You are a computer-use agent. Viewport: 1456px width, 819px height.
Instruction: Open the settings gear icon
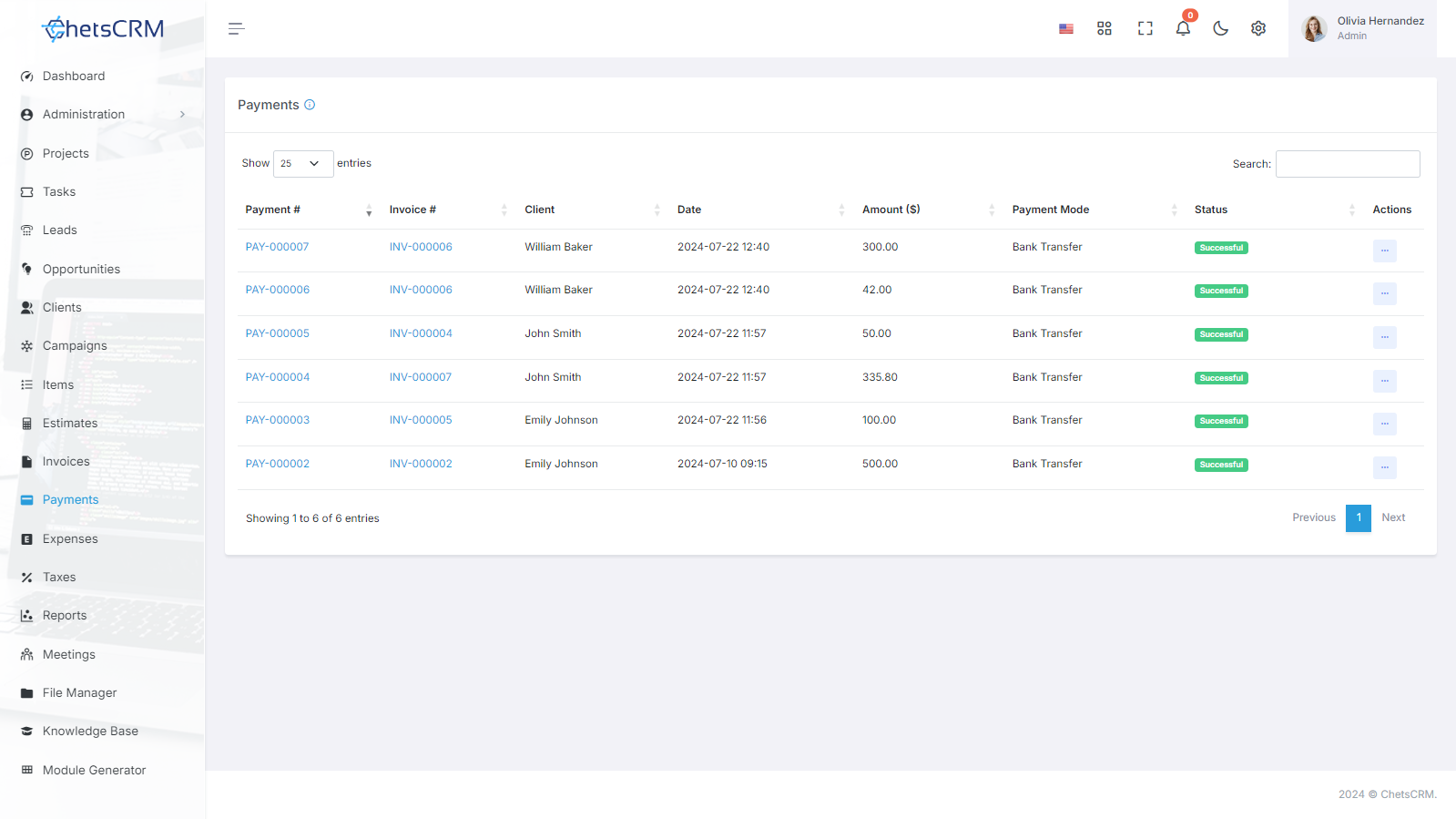pos(1258,29)
